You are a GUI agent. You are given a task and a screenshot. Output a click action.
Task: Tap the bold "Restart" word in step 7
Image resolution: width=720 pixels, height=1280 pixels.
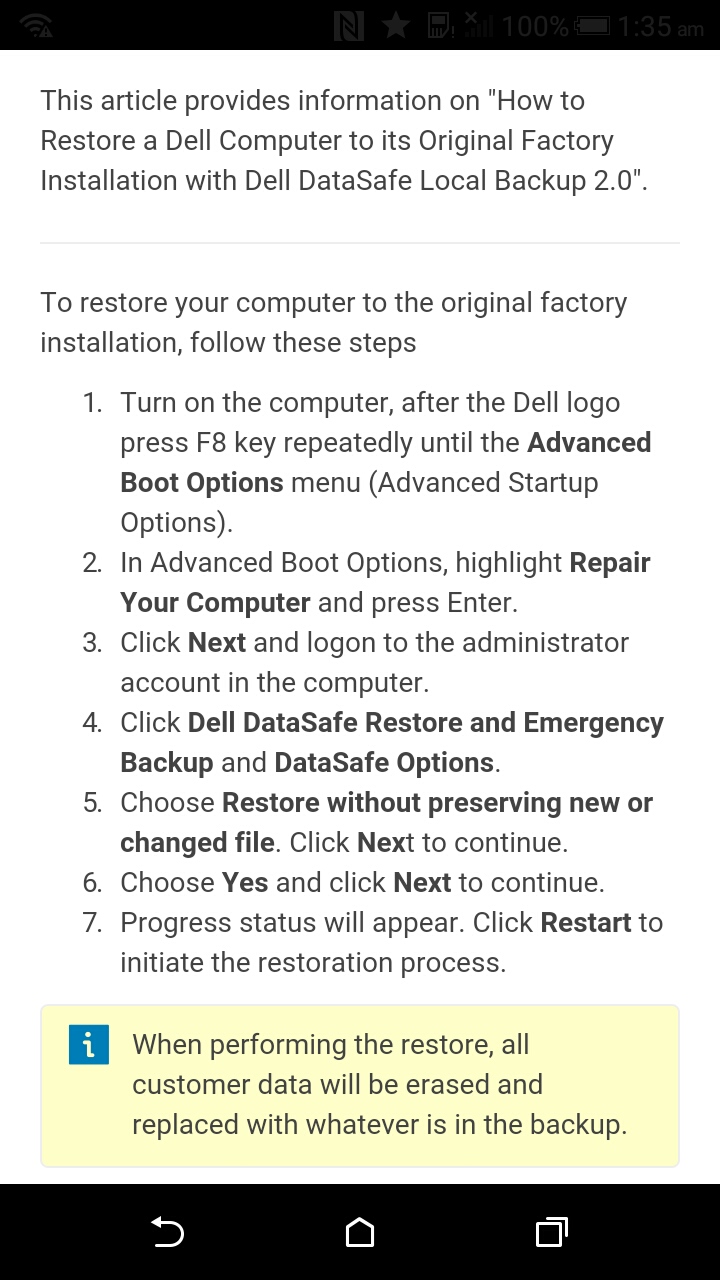click(586, 923)
